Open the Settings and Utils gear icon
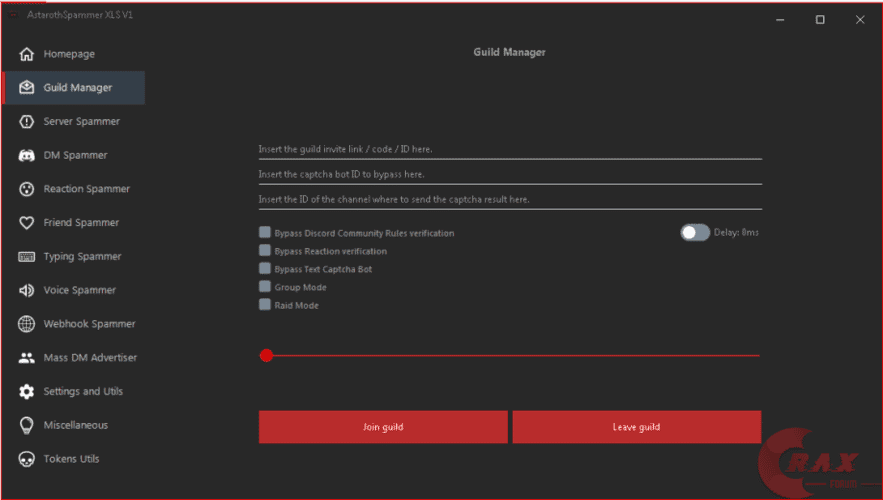 tap(26, 391)
